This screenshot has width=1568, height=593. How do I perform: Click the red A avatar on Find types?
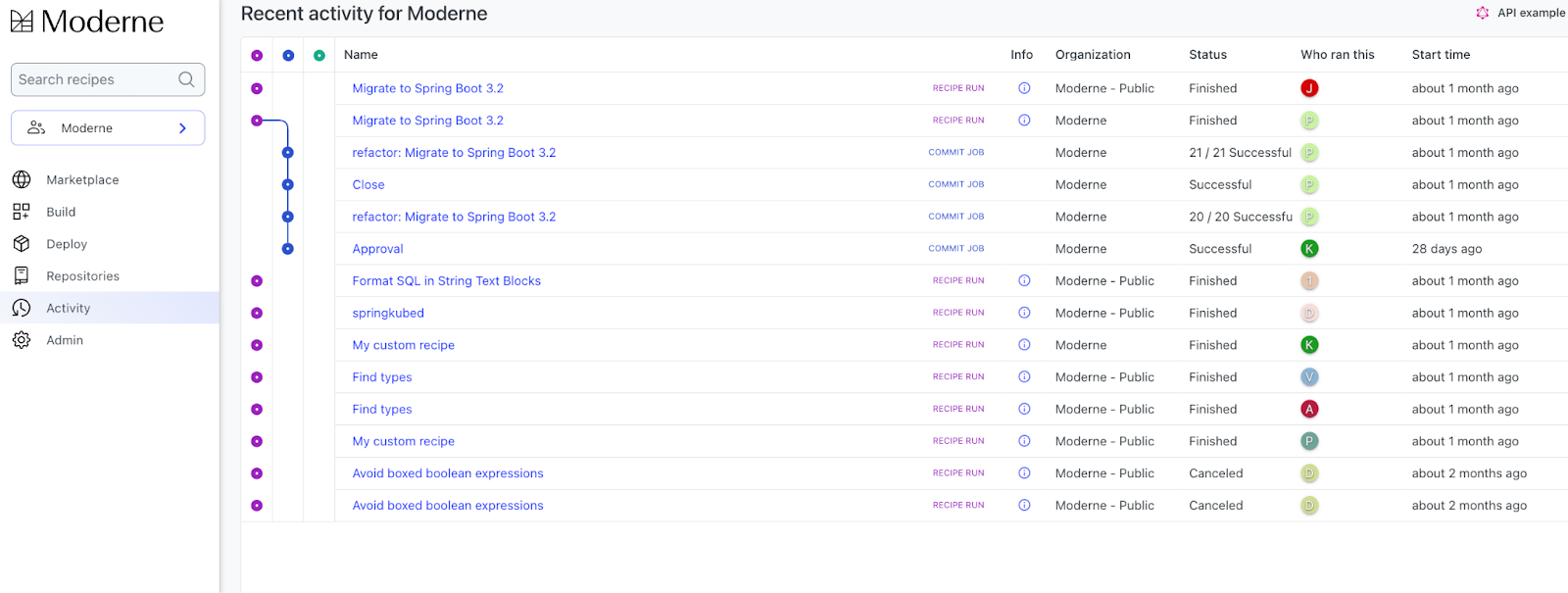pyautogui.click(x=1309, y=409)
